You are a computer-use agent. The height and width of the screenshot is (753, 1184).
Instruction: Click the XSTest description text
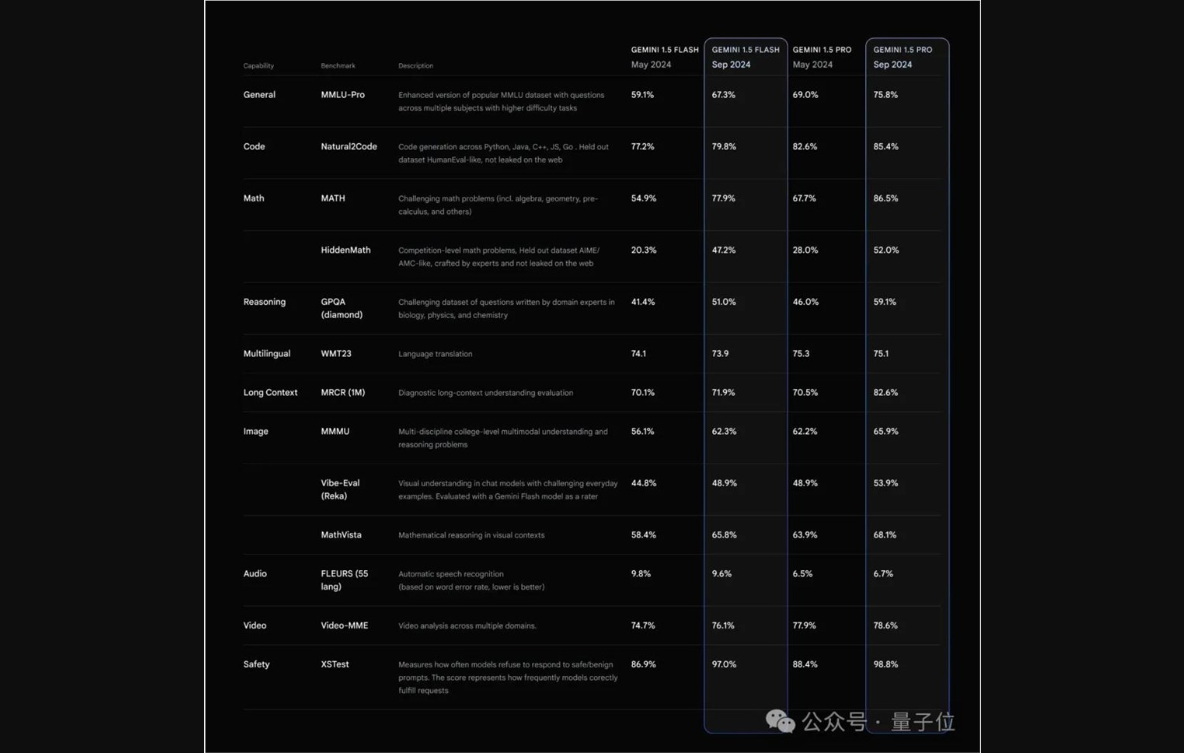tap(508, 677)
